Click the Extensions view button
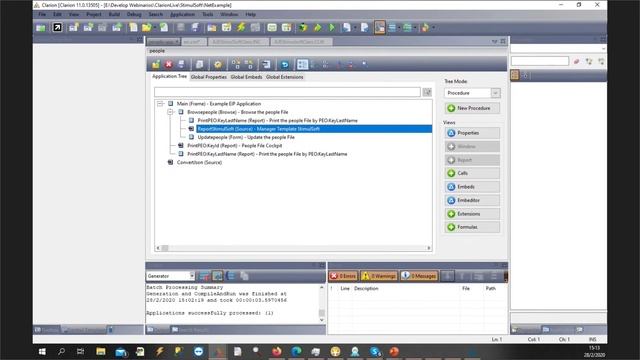The height and width of the screenshot is (360, 640). click(x=472, y=213)
